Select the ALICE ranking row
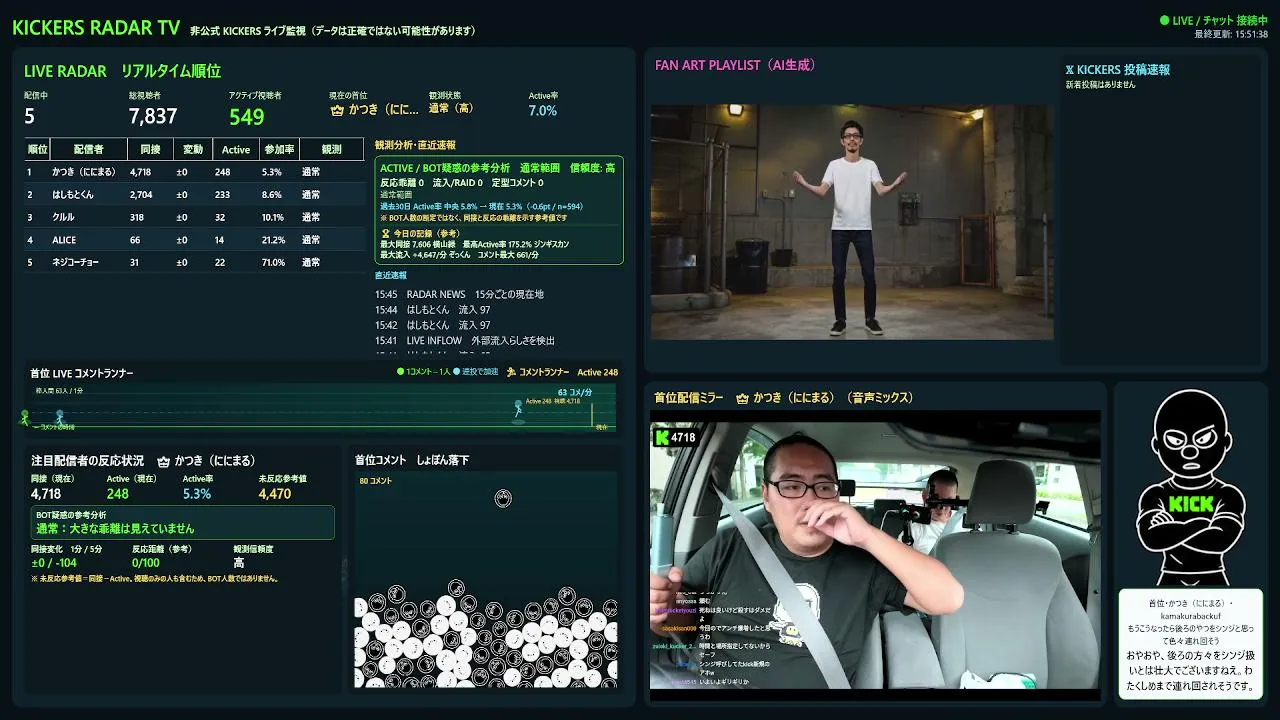The width and height of the screenshot is (1280, 720). [x=194, y=240]
